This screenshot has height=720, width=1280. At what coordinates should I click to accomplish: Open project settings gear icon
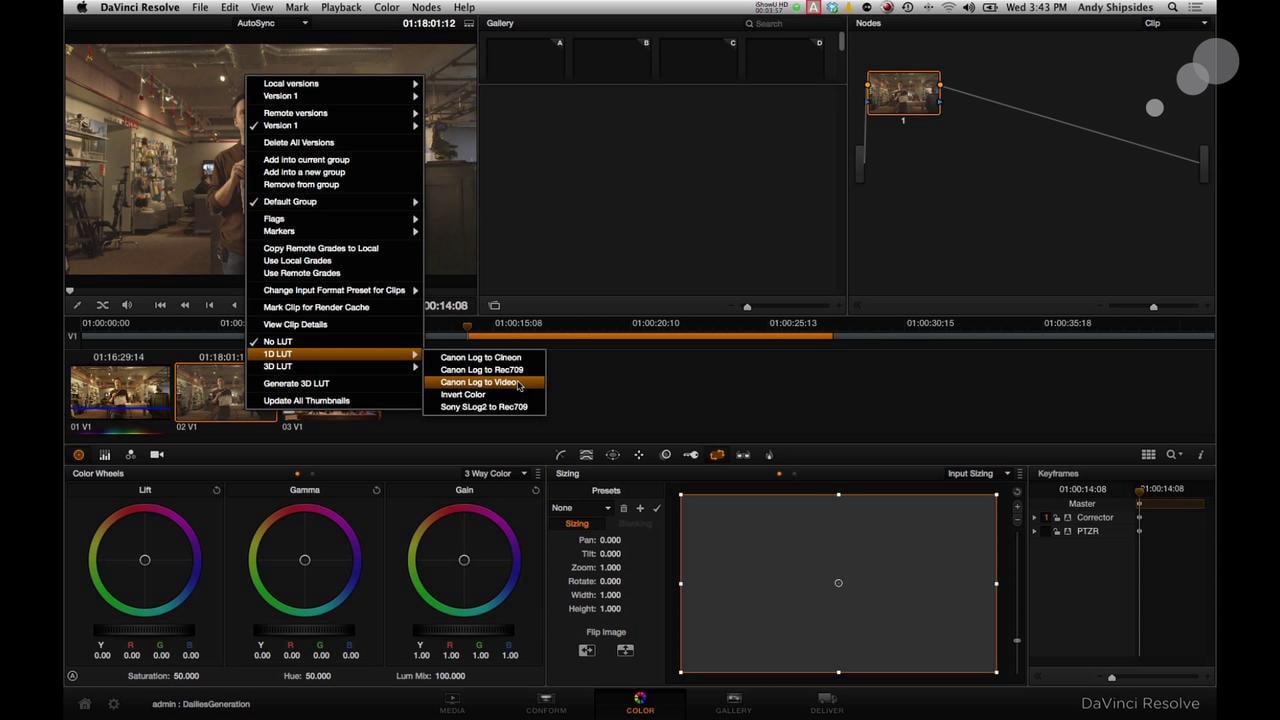(x=114, y=704)
